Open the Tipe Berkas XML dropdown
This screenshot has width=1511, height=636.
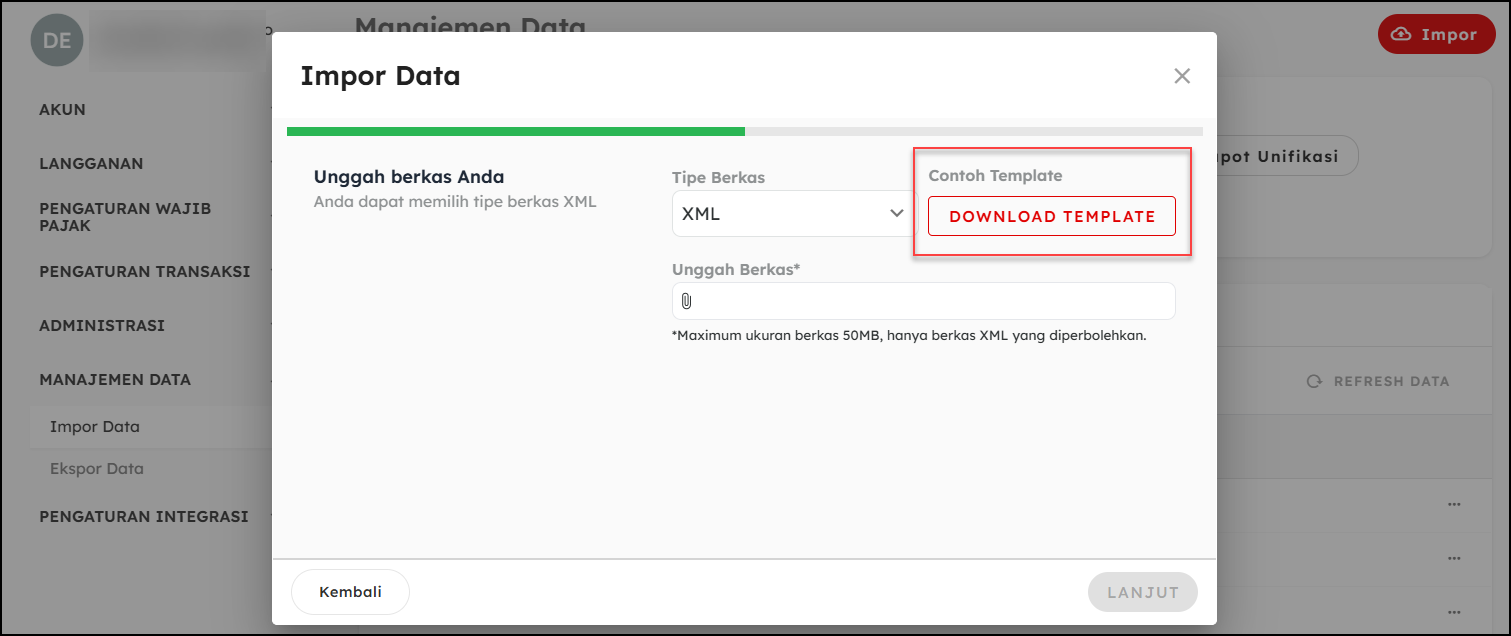(x=794, y=214)
